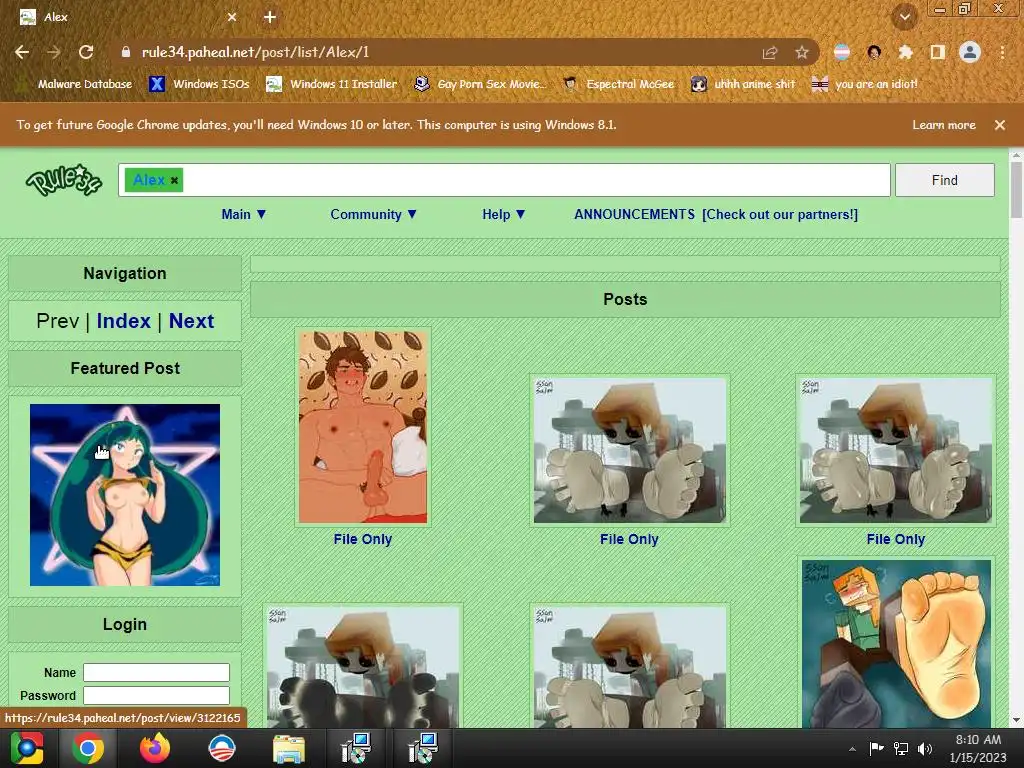Screen dimensions: 1024x768
Task: Open the tab search chevron dropdown
Action: click(x=904, y=17)
